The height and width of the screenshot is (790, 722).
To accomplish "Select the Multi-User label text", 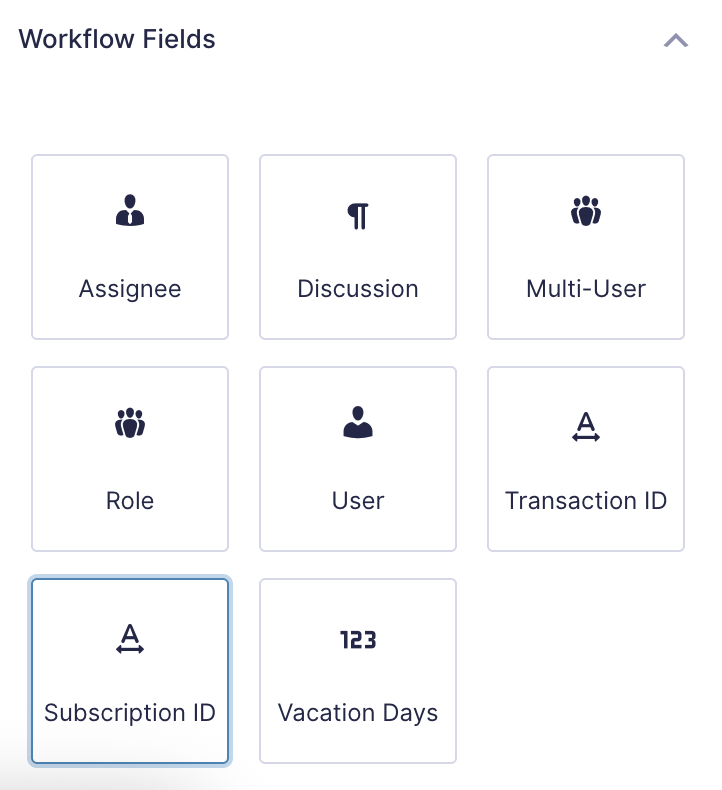I will [x=586, y=290].
